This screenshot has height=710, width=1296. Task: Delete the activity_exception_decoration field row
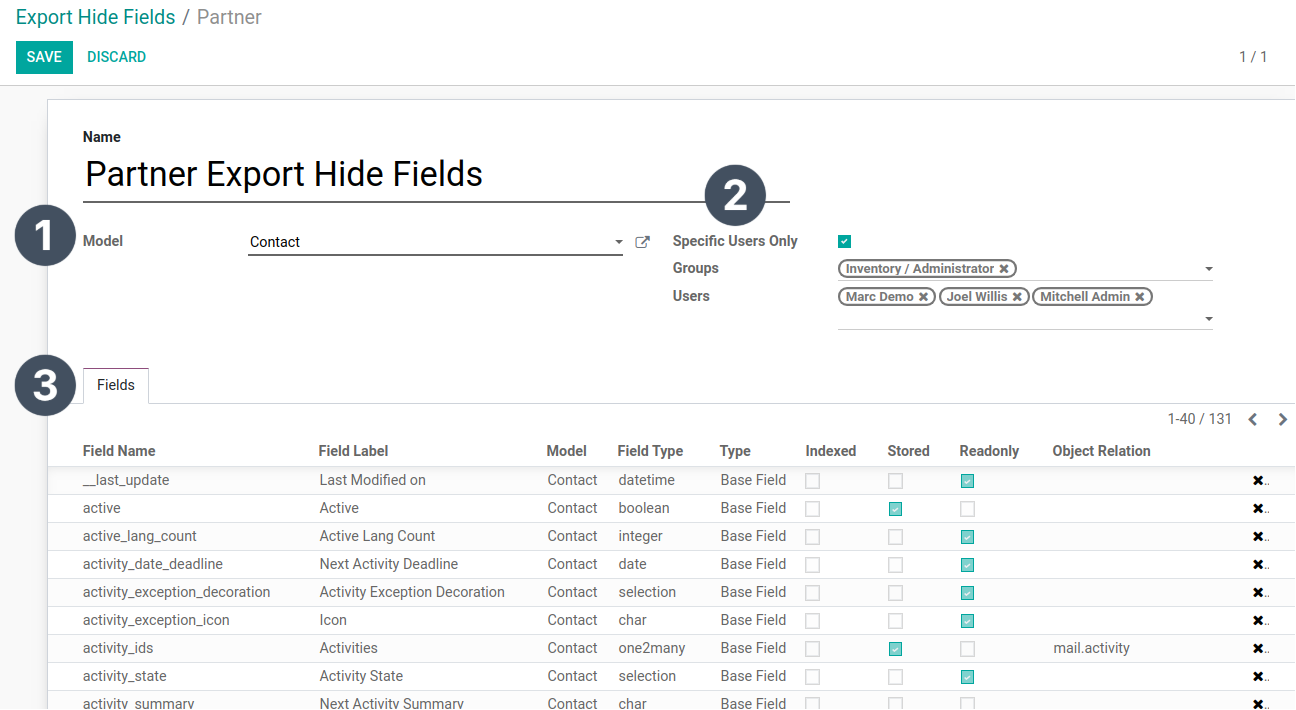point(1258,593)
